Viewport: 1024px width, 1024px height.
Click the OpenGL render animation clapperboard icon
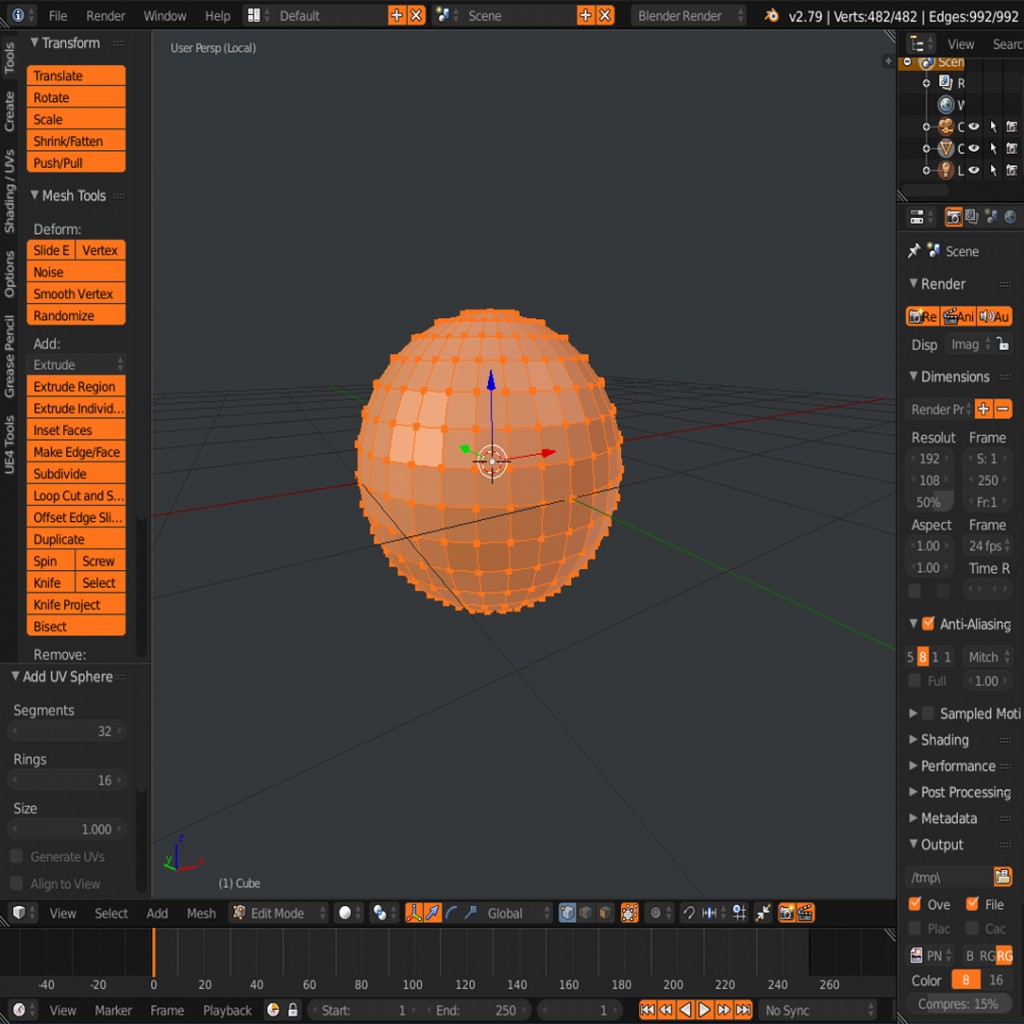(805, 913)
